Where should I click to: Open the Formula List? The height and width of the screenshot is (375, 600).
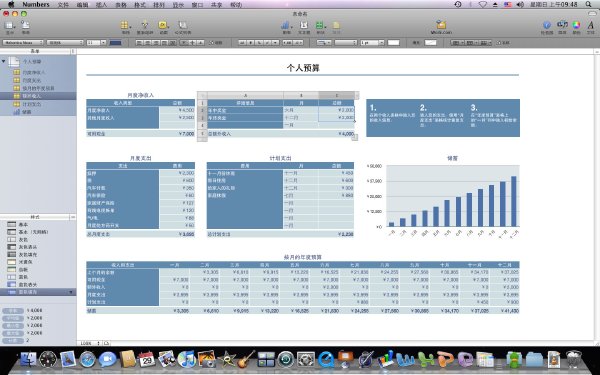[x=183, y=26]
